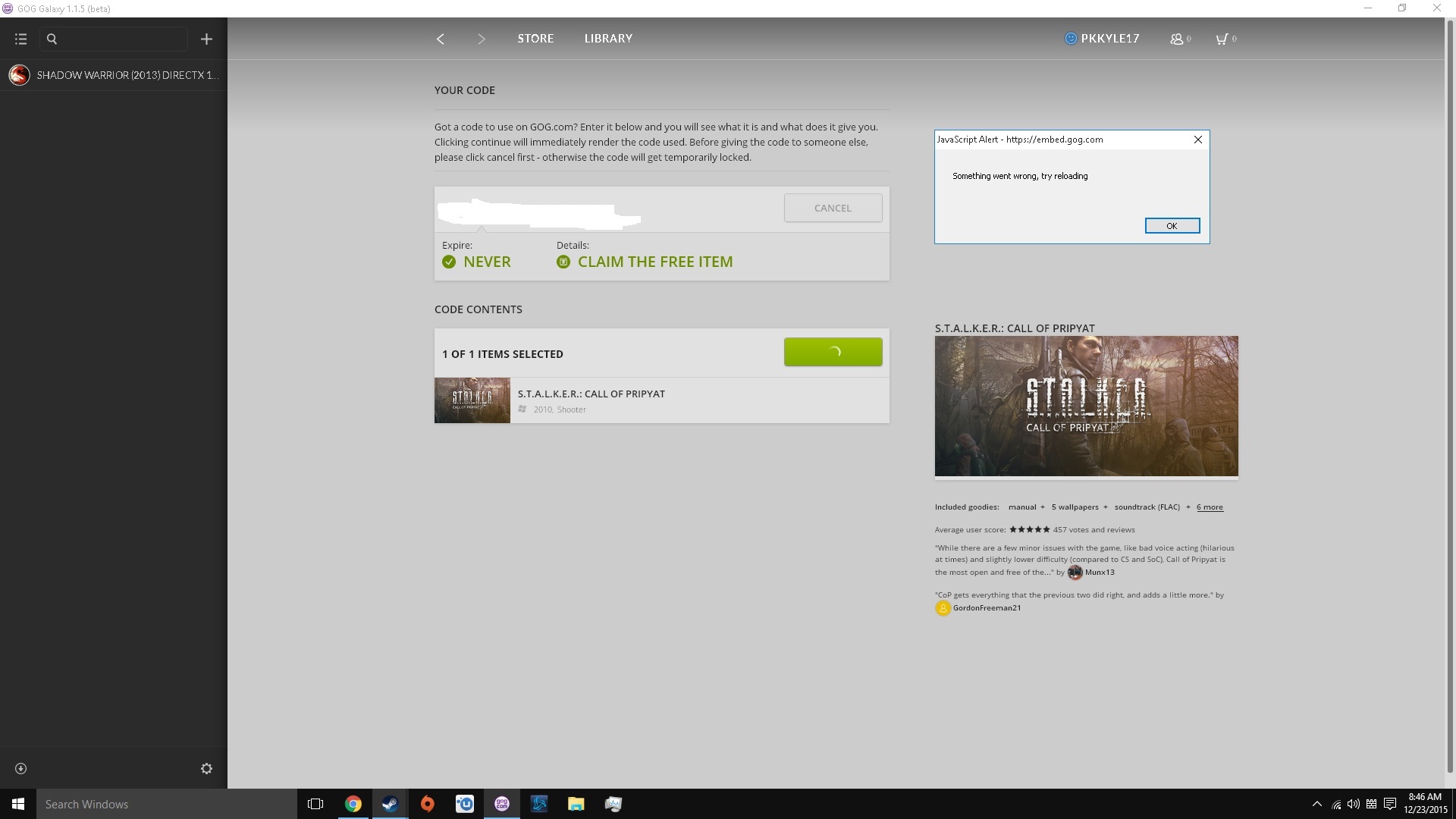Viewport: 1456px width, 819px height.
Task: Open File Explorer from the taskbar
Action: point(576,804)
